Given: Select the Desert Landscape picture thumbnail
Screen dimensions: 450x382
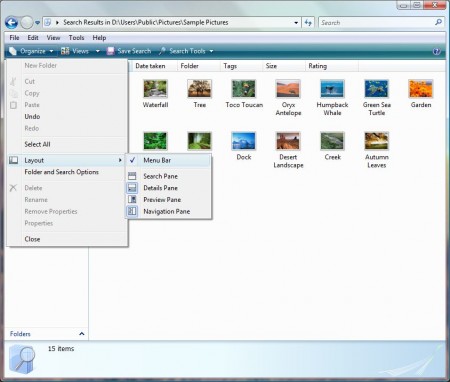Looking at the screenshot, I should [x=288, y=141].
